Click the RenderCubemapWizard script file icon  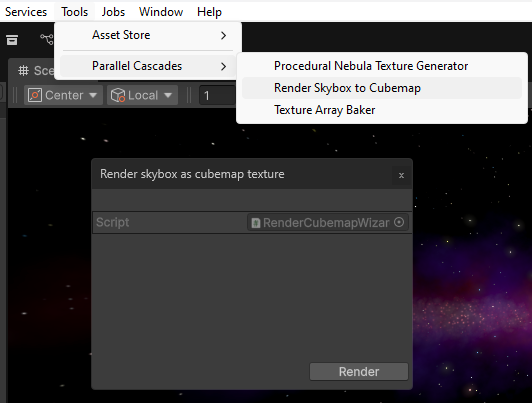pos(255,223)
